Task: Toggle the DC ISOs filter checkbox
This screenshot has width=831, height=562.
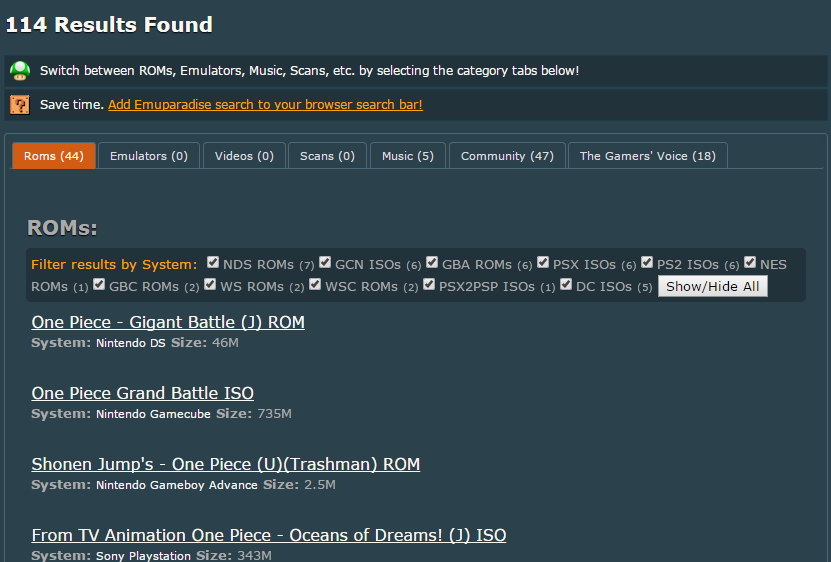Action: [566, 284]
